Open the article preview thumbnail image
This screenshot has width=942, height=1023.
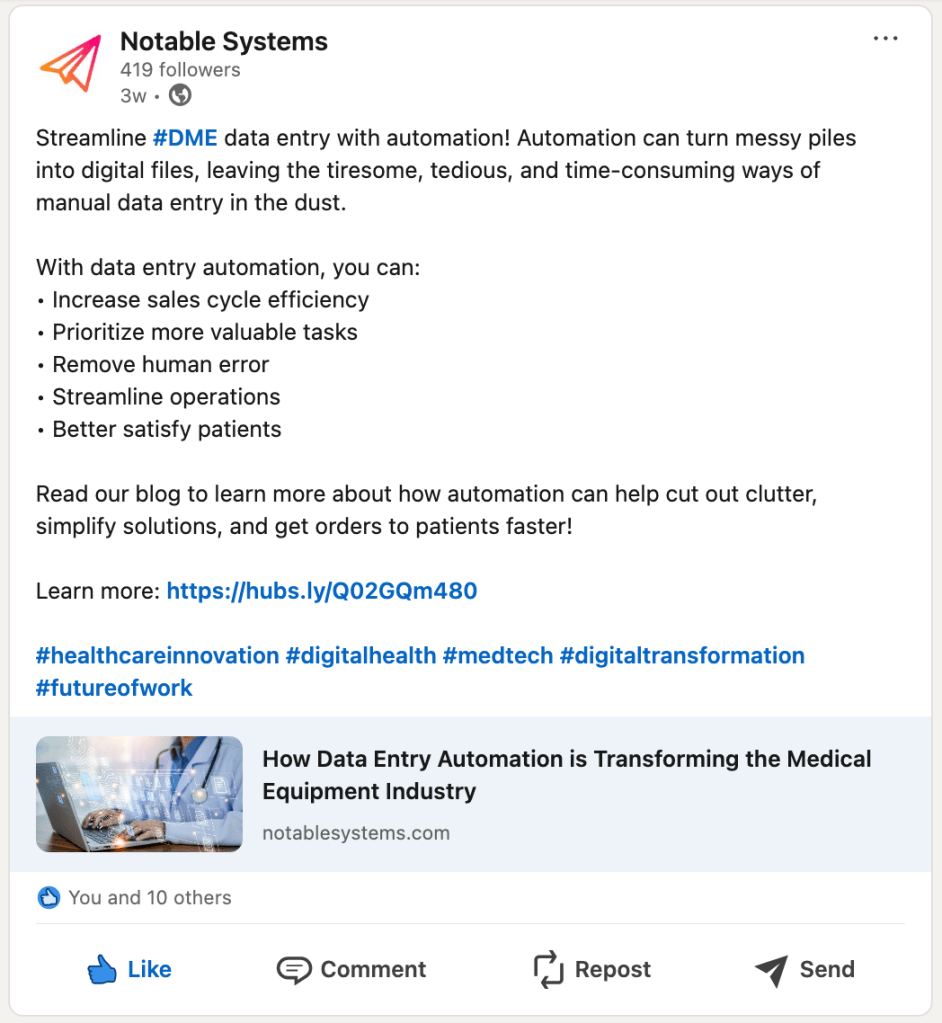(x=139, y=794)
